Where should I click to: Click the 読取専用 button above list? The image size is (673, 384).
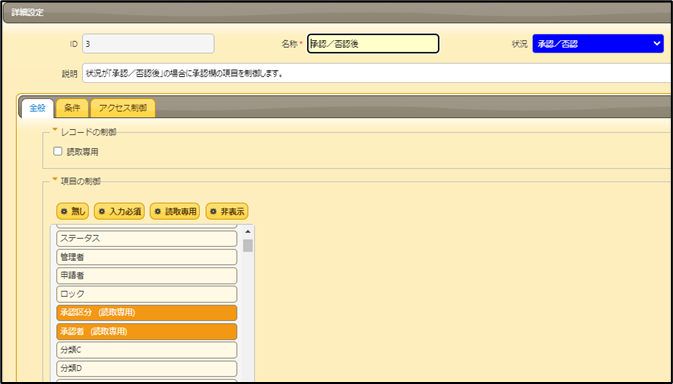tap(175, 211)
